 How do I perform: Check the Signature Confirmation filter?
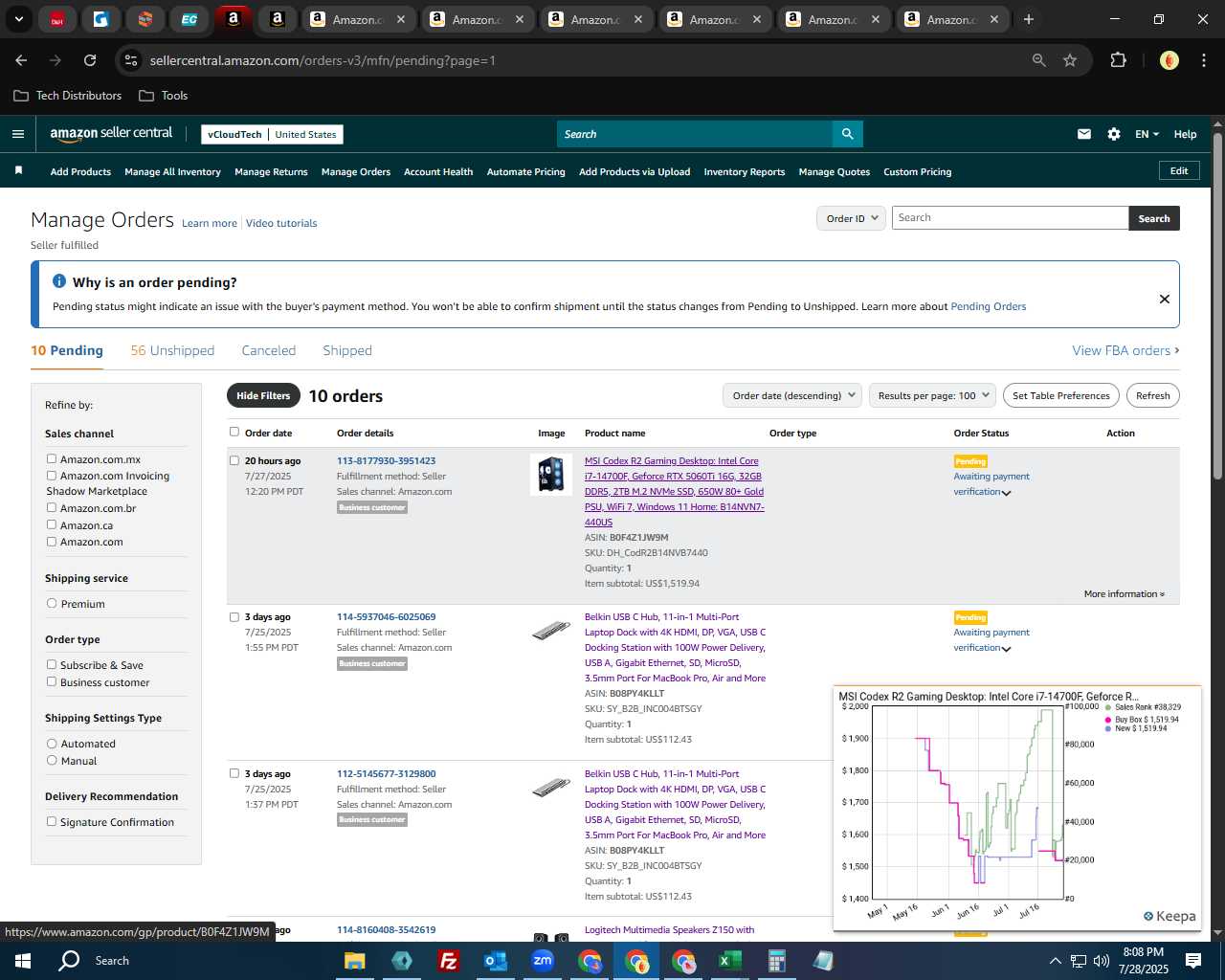pyautogui.click(x=52, y=821)
